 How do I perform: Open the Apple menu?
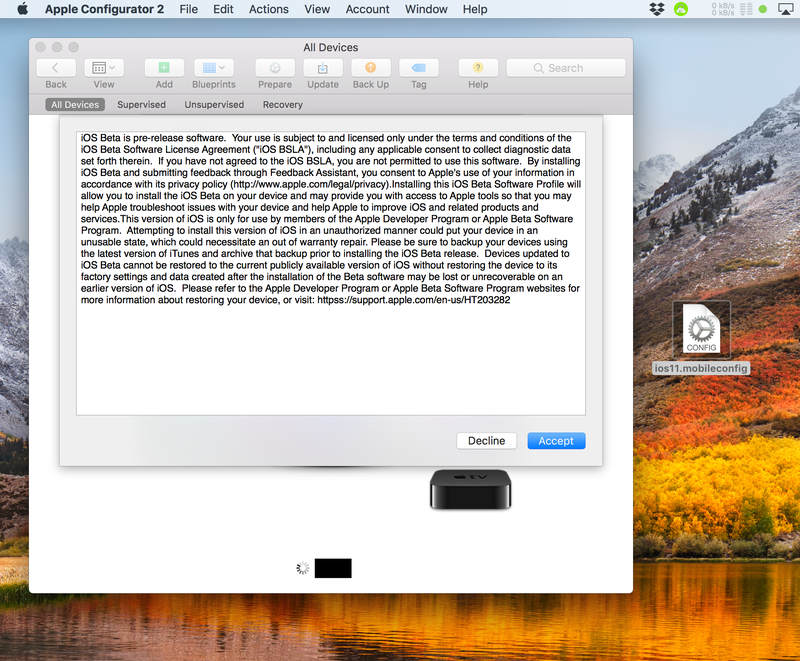click(22, 9)
